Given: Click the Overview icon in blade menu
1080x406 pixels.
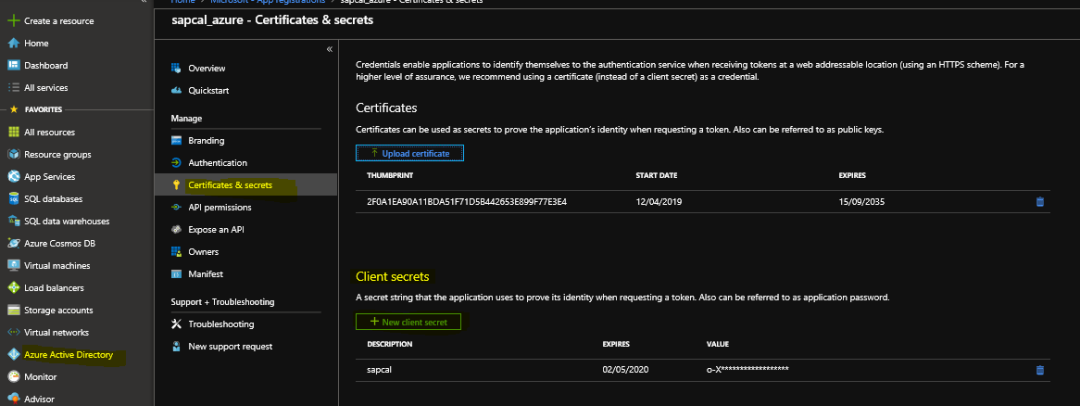Looking at the screenshot, I should pyautogui.click(x=176, y=68).
